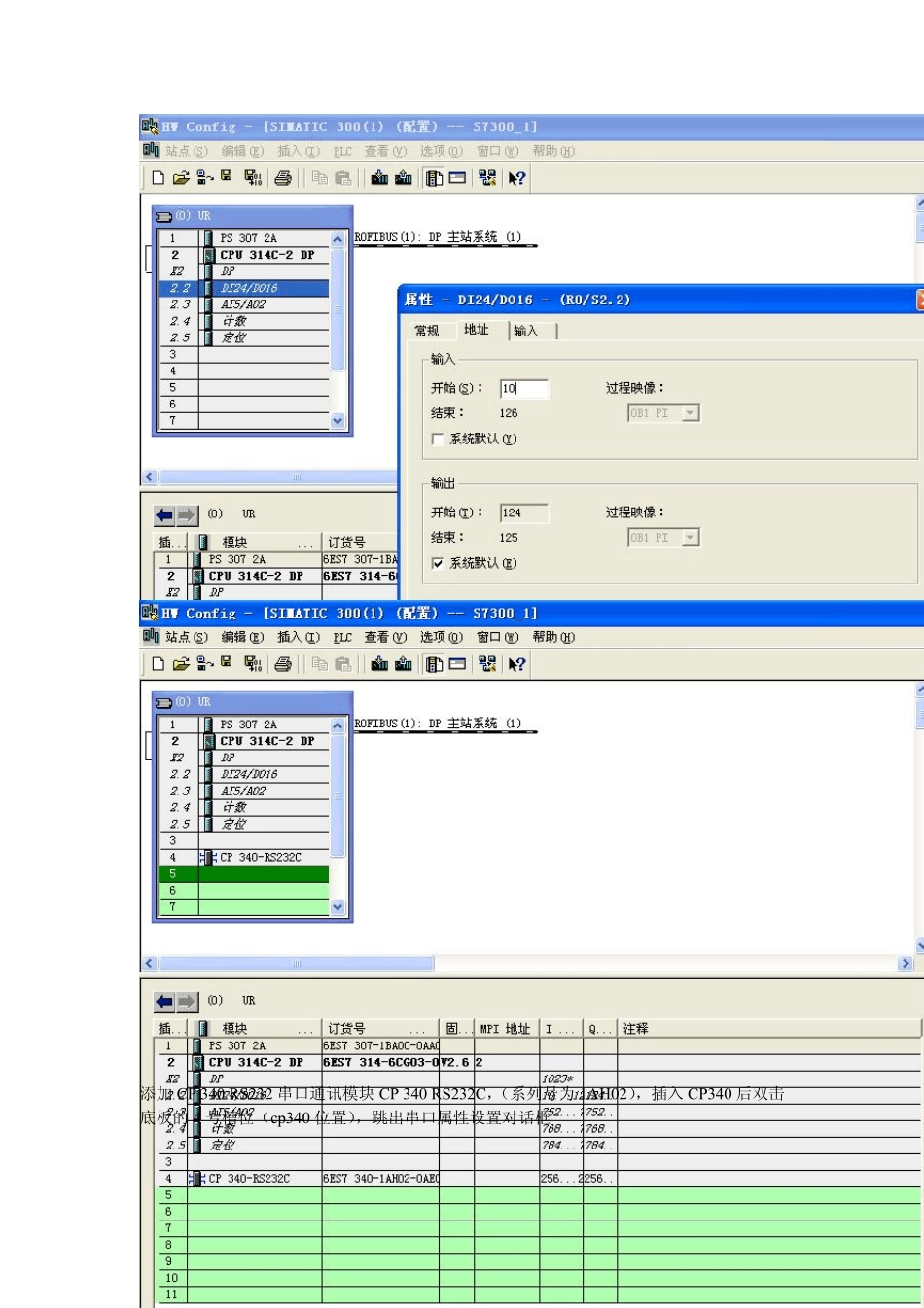Switch to 常规 tab in properties dialog
This screenshot has width=924, height=1308.
[x=427, y=332]
